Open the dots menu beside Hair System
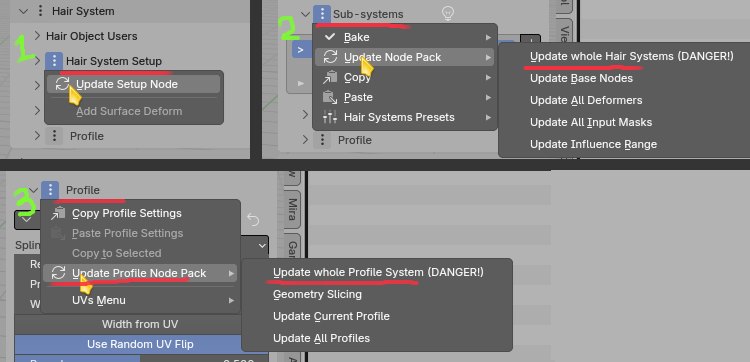The image size is (750, 362). coord(41,11)
